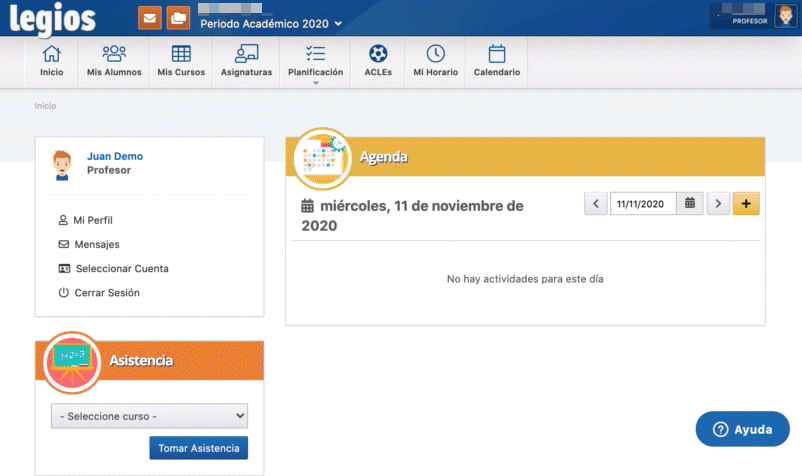
Task: Click the Agenda calendar icon
Action: point(322,158)
